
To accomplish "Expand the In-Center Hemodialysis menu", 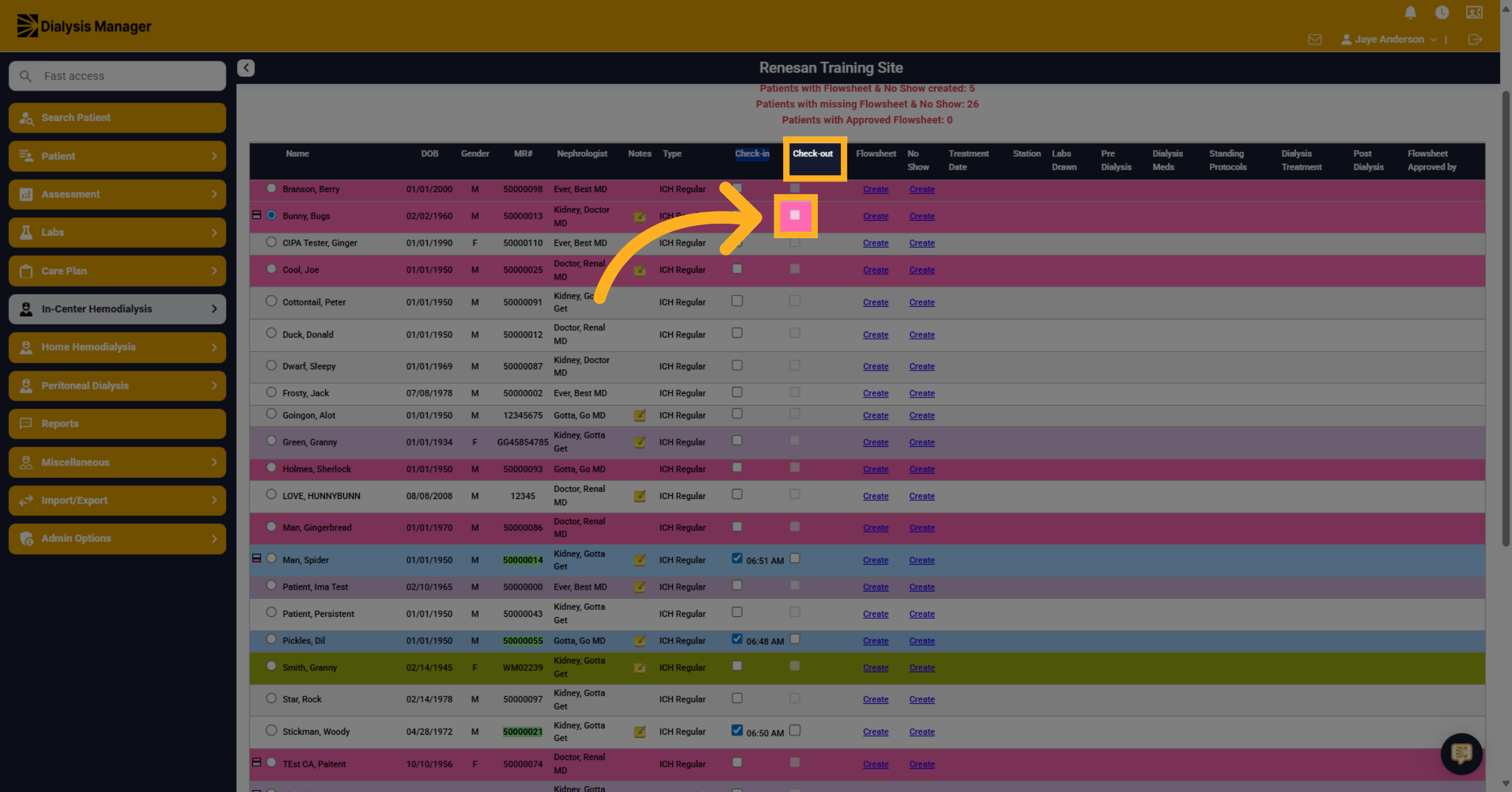I will pos(117,309).
